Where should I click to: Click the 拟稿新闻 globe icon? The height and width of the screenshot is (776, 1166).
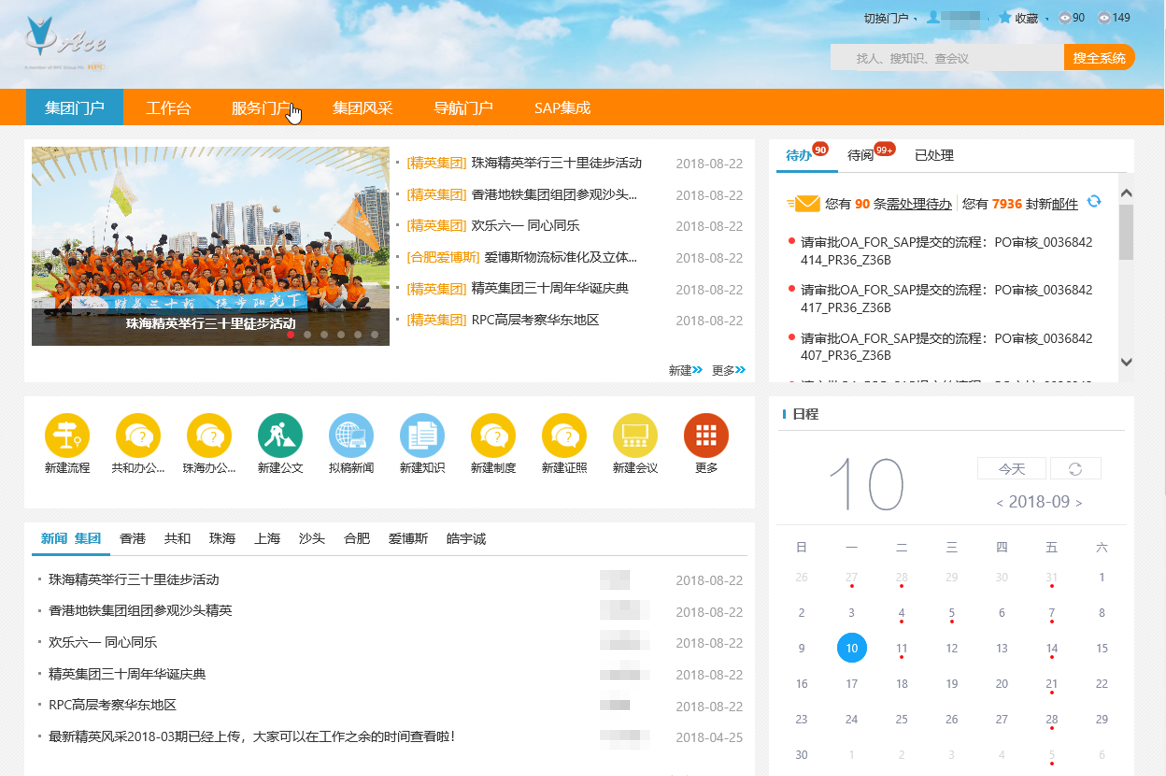coord(351,436)
